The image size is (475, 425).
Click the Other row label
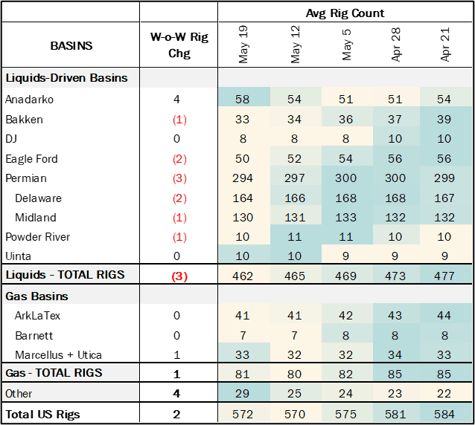pyautogui.click(x=19, y=394)
